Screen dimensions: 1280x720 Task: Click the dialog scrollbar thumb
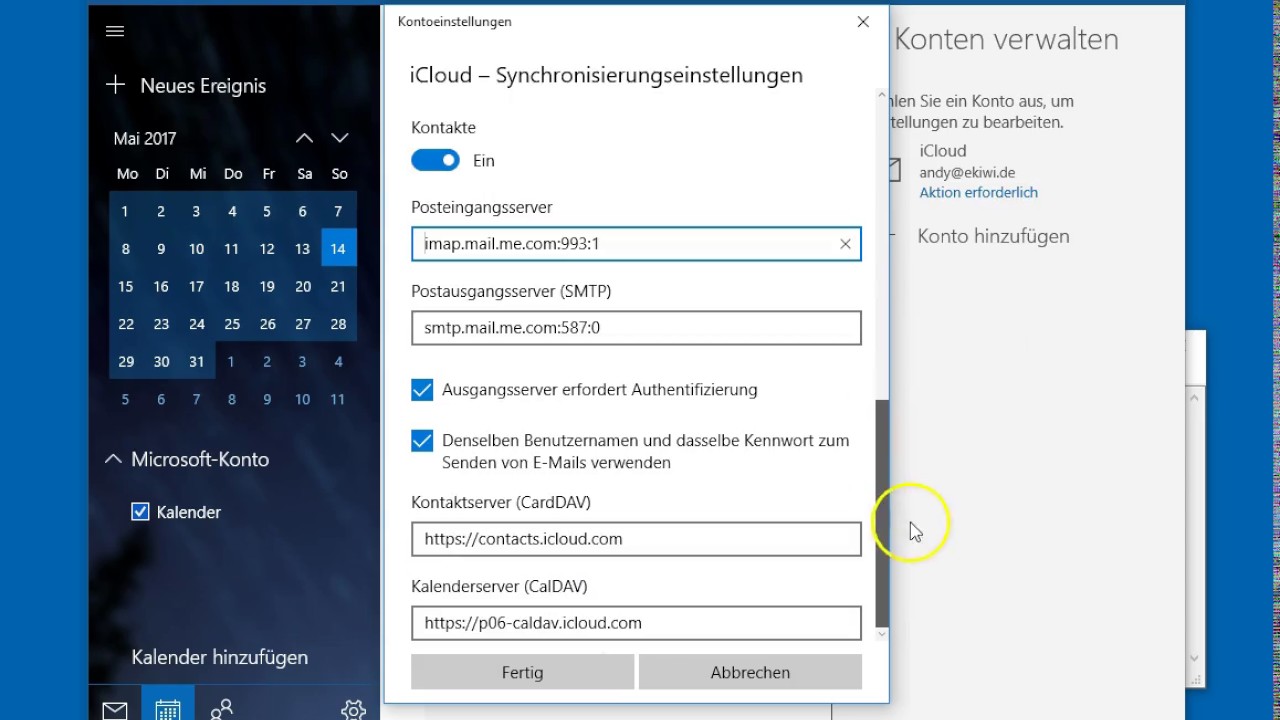[x=881, y=512]
